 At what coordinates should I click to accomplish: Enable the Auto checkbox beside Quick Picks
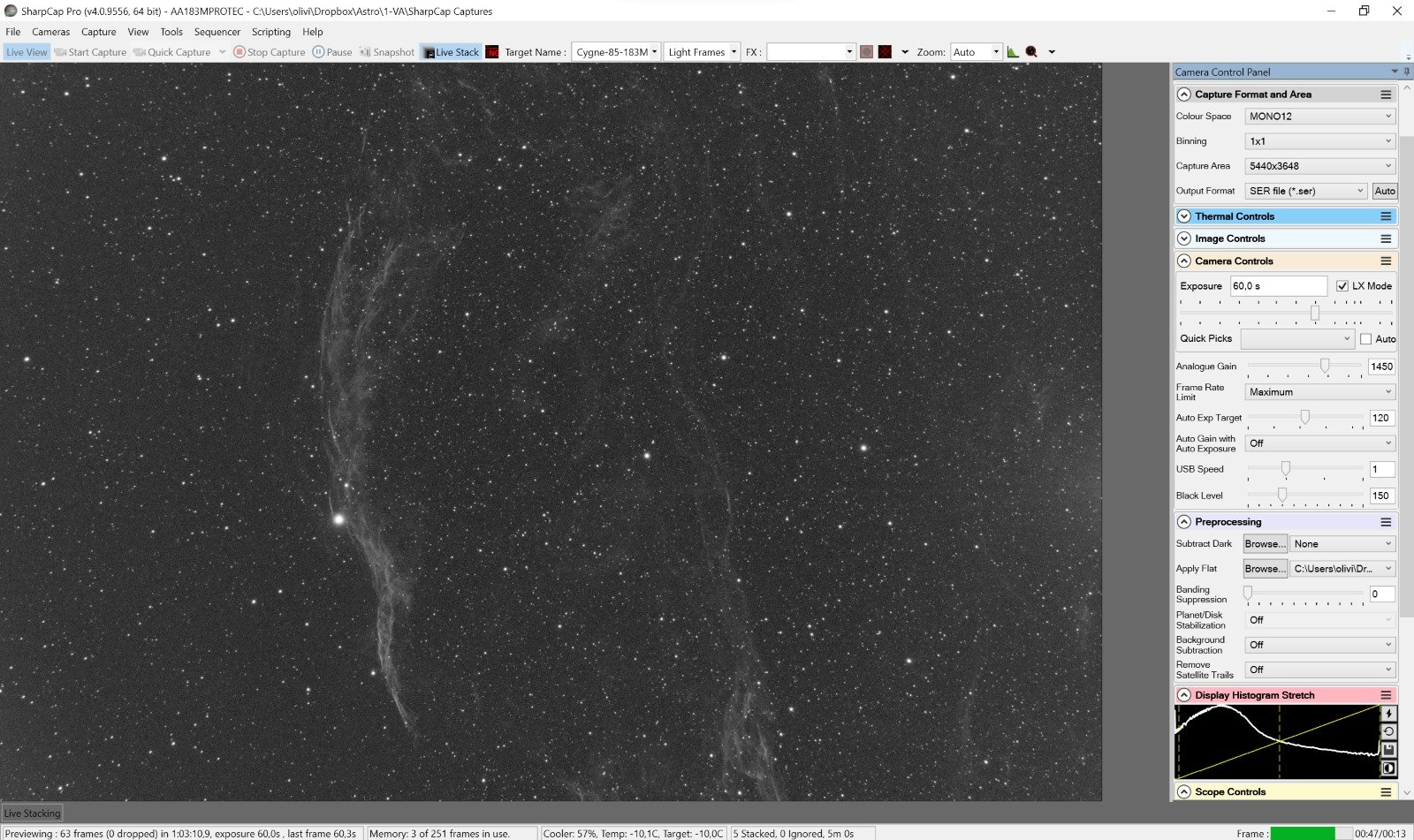coord(1366,339)
